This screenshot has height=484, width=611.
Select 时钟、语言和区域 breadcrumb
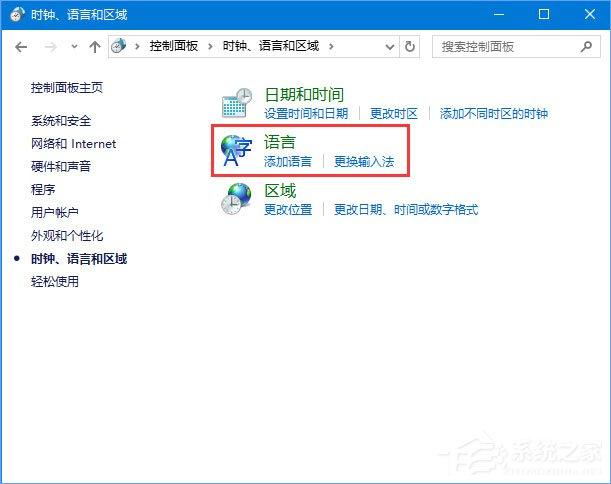click(x=271, y=46)
